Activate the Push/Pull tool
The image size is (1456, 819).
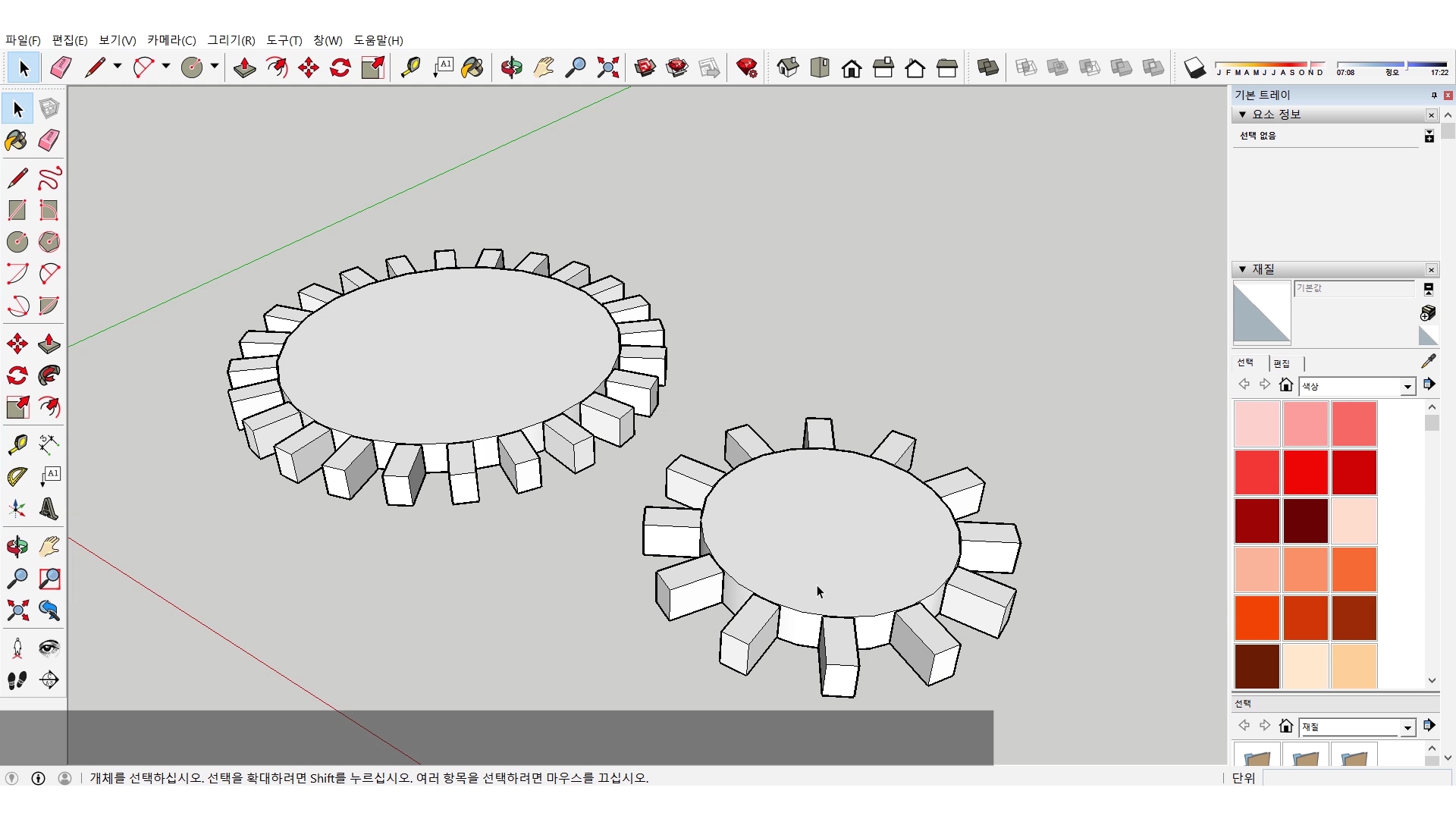click(244, 67)
